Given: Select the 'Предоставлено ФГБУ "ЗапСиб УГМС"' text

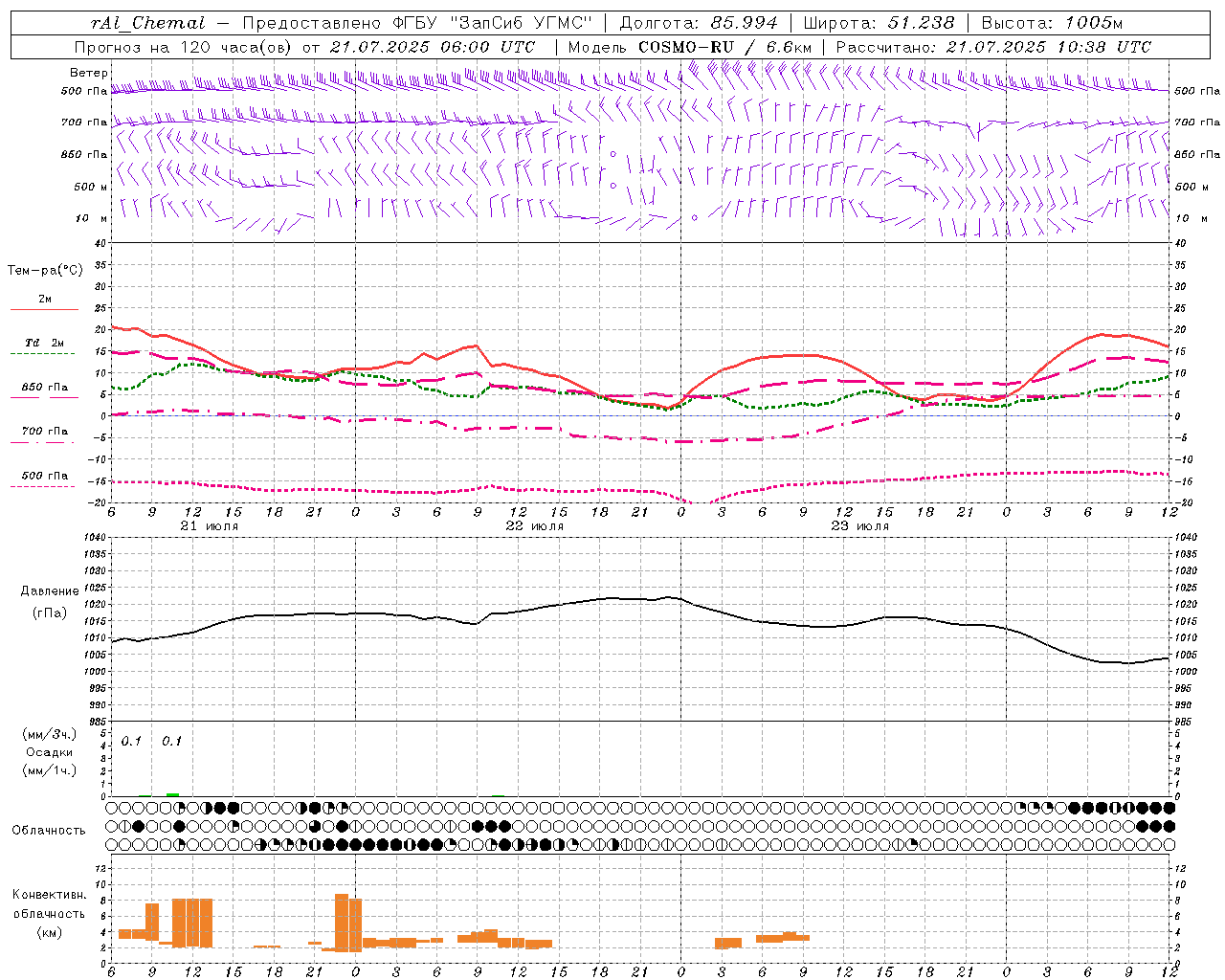Looking at the screenshot, I should tap(417, 23).
